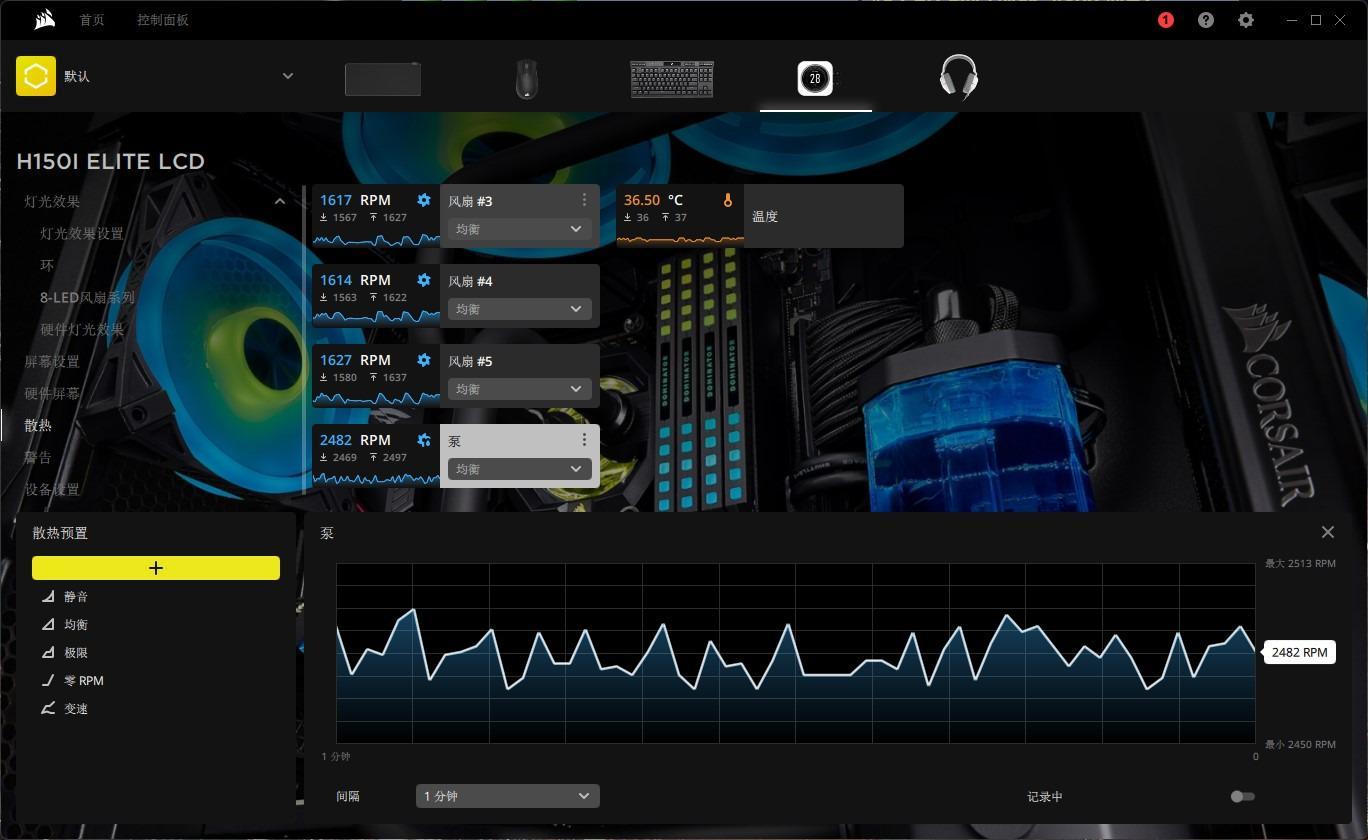
Task: Click the 散热预置 panel heading
Action: coord(60,533)
